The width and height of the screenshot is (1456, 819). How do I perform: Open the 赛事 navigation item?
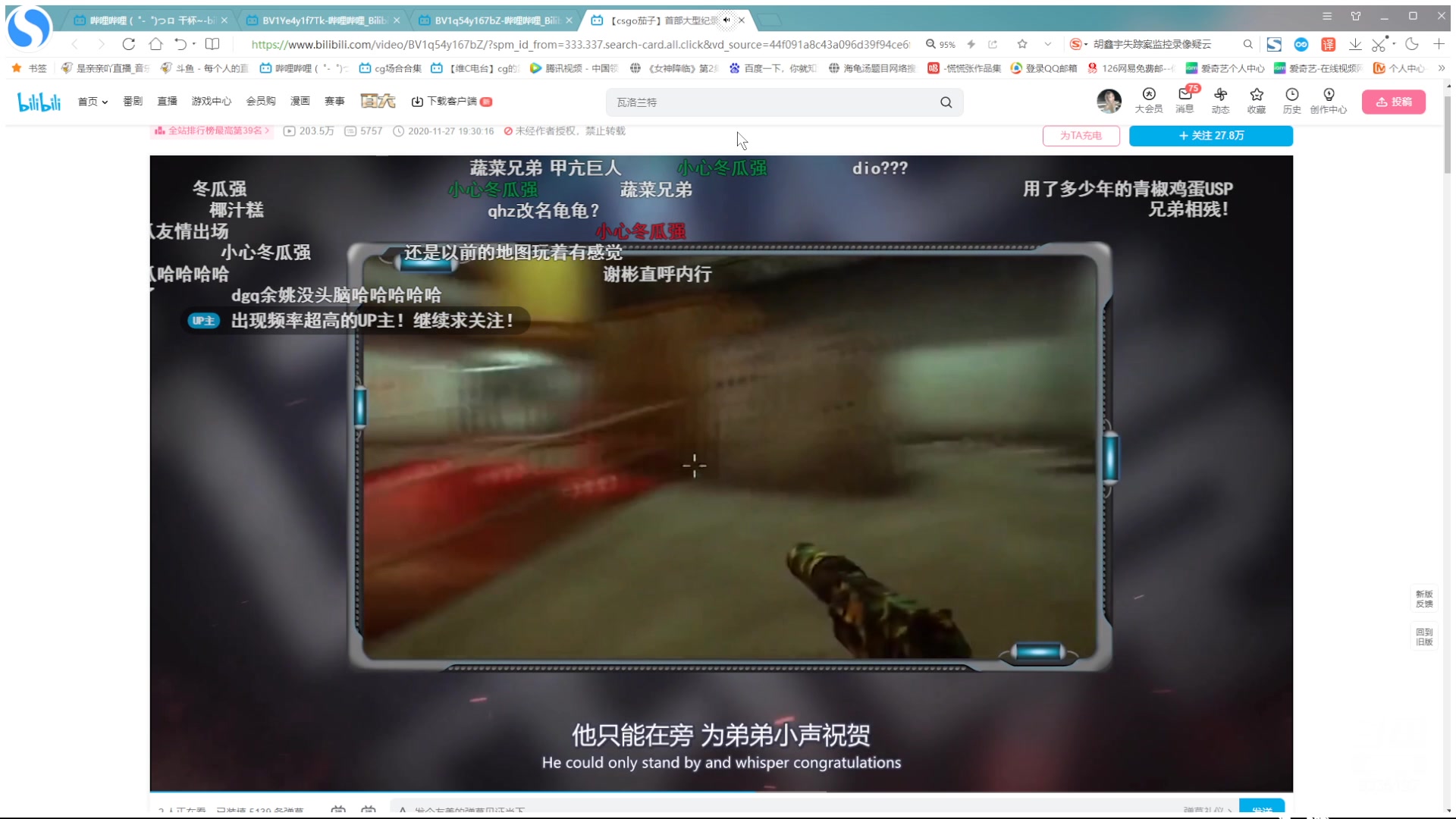tap(334, 101)
